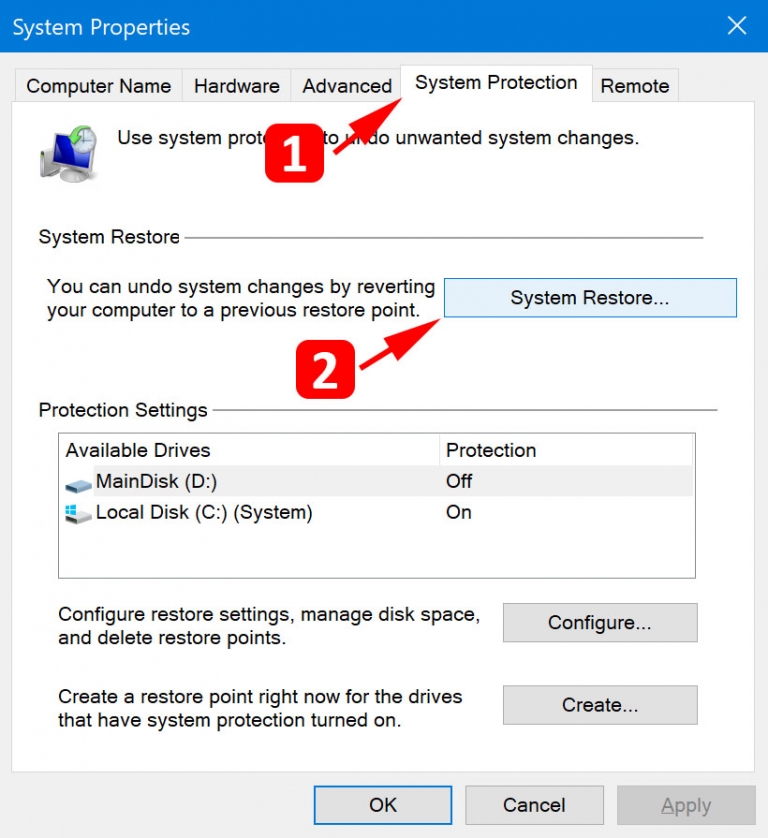This screenshot has width=768, height=838.
Task: Select the Computer Name tab
Action: 97,86
